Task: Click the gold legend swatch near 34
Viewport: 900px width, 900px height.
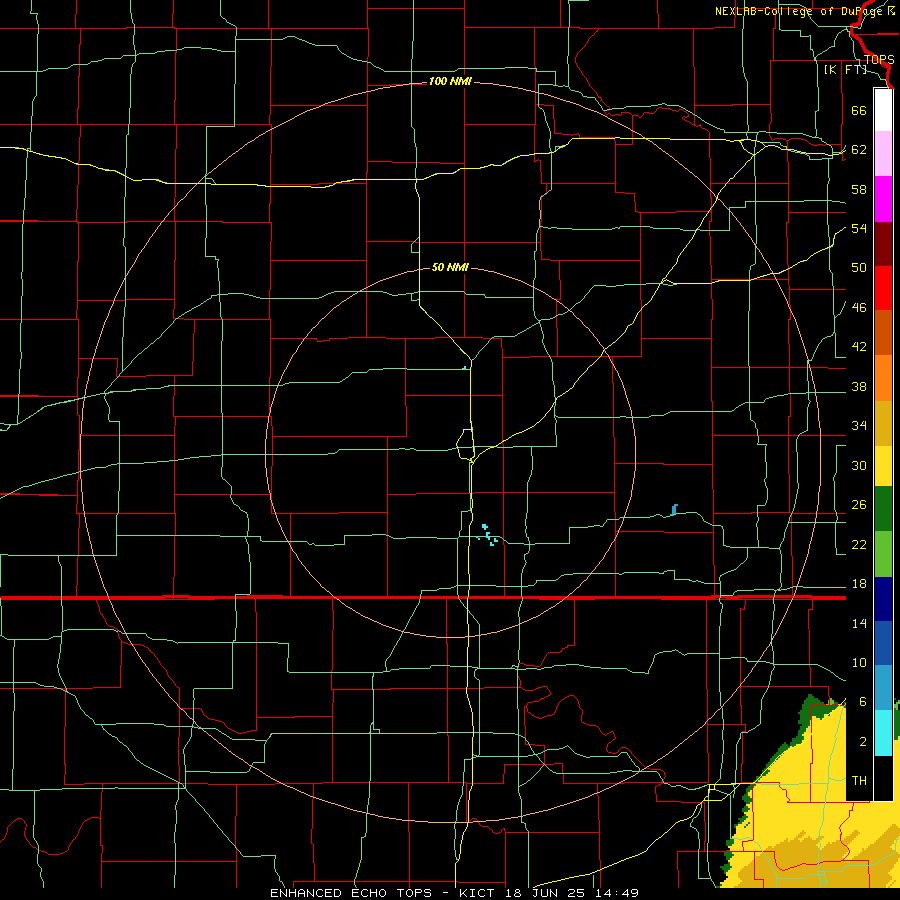Action: pyautogui.click(x=883, y=423)
